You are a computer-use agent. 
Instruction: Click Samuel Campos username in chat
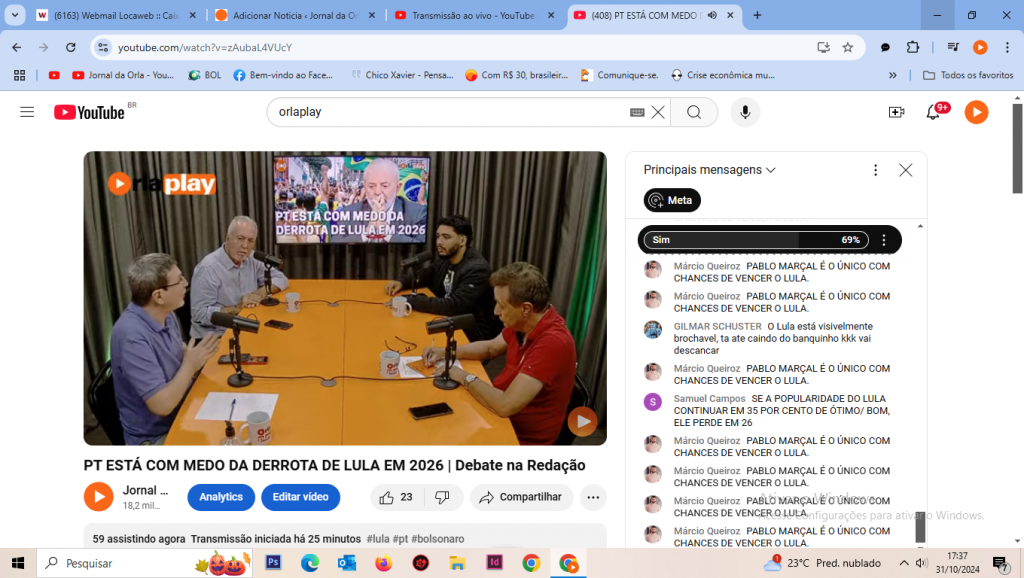pyautogui.click(x=709, y=398)
